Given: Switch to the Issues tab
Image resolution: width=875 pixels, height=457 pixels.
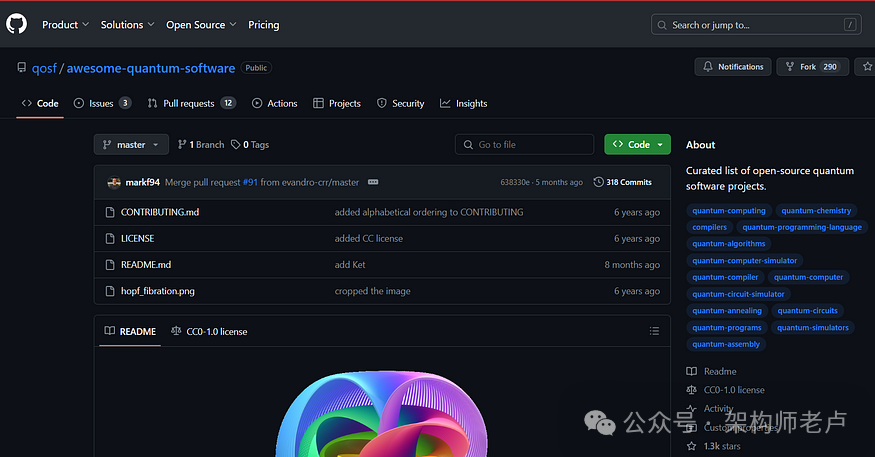Looking at the screenshot, I should pyautogui.click(x=102, y=103).
